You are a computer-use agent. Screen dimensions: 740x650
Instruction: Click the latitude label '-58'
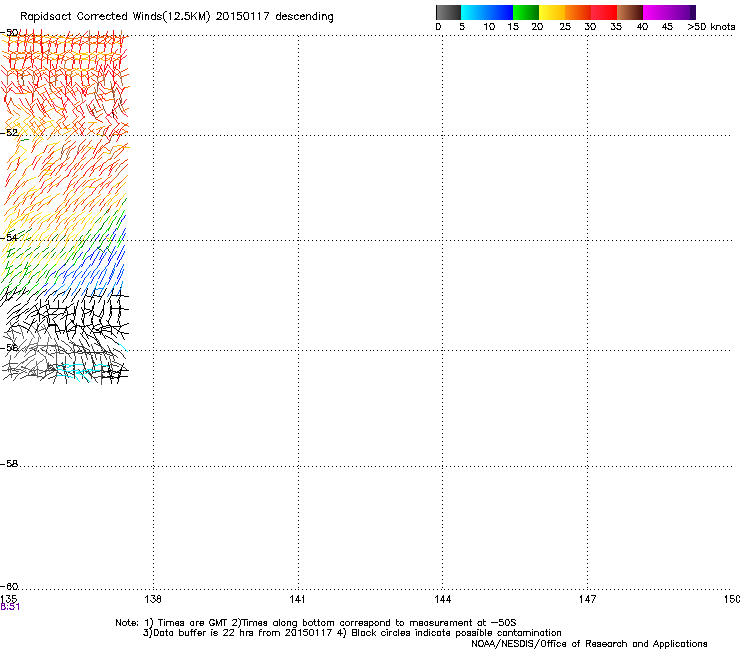coord(9,464)
